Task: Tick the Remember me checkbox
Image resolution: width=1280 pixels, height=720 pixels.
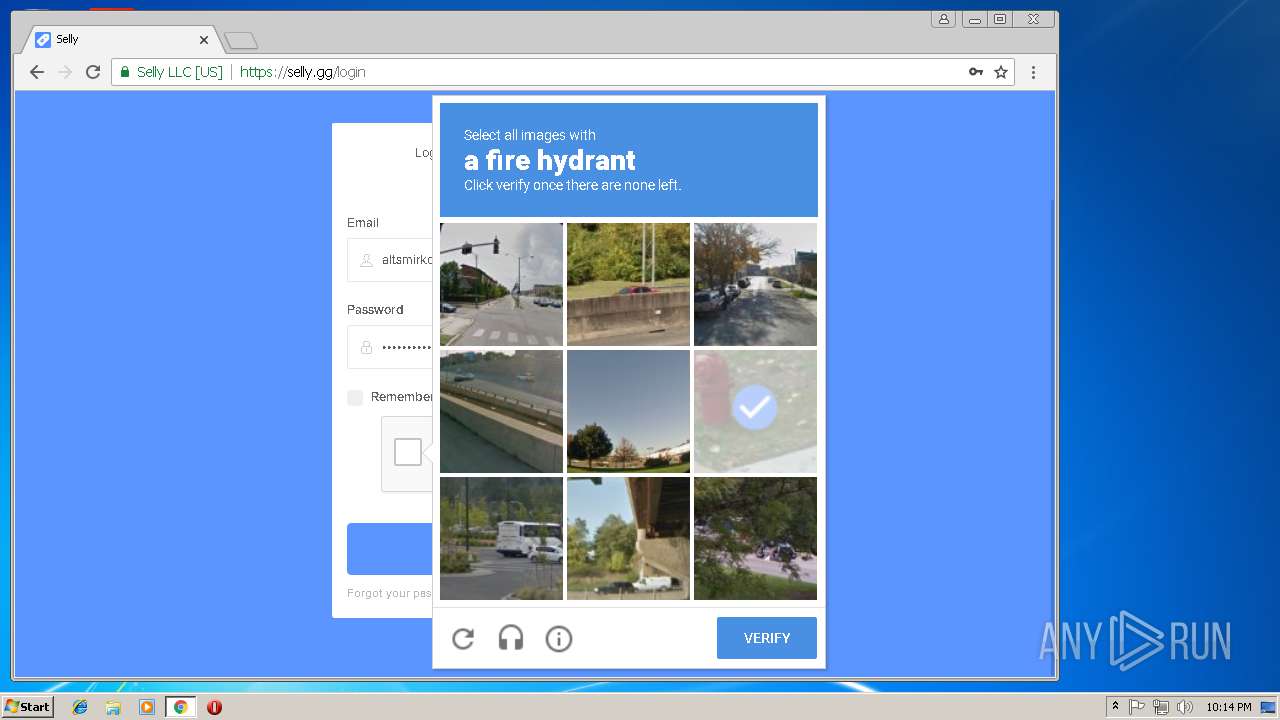Action: click(x=355, y=397)
